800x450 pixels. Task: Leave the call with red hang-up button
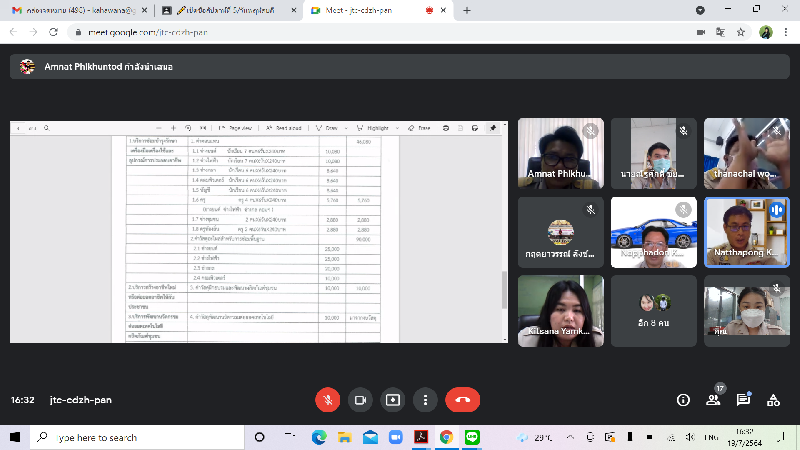point(462,399)
